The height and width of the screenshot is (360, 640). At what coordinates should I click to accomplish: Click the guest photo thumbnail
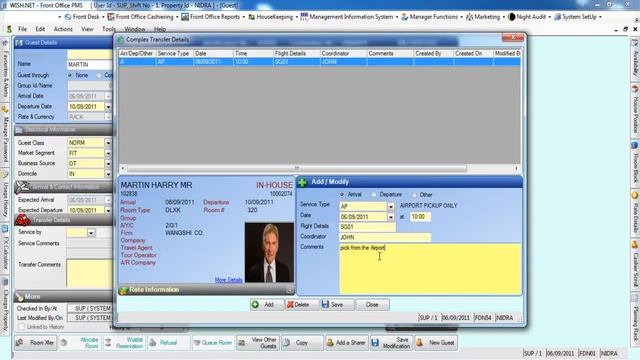[269, 253]
